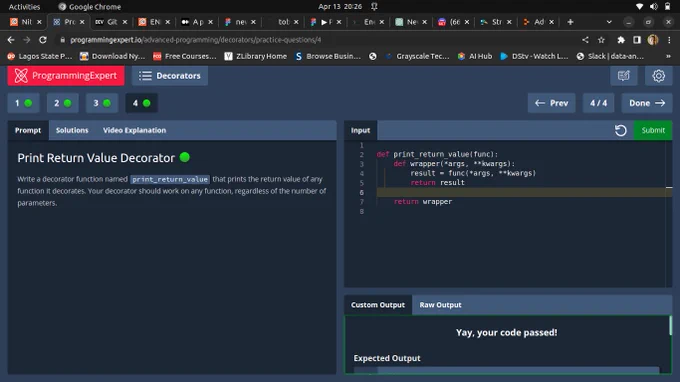Open the Chrome profile avatar

[x=653, y=40]
